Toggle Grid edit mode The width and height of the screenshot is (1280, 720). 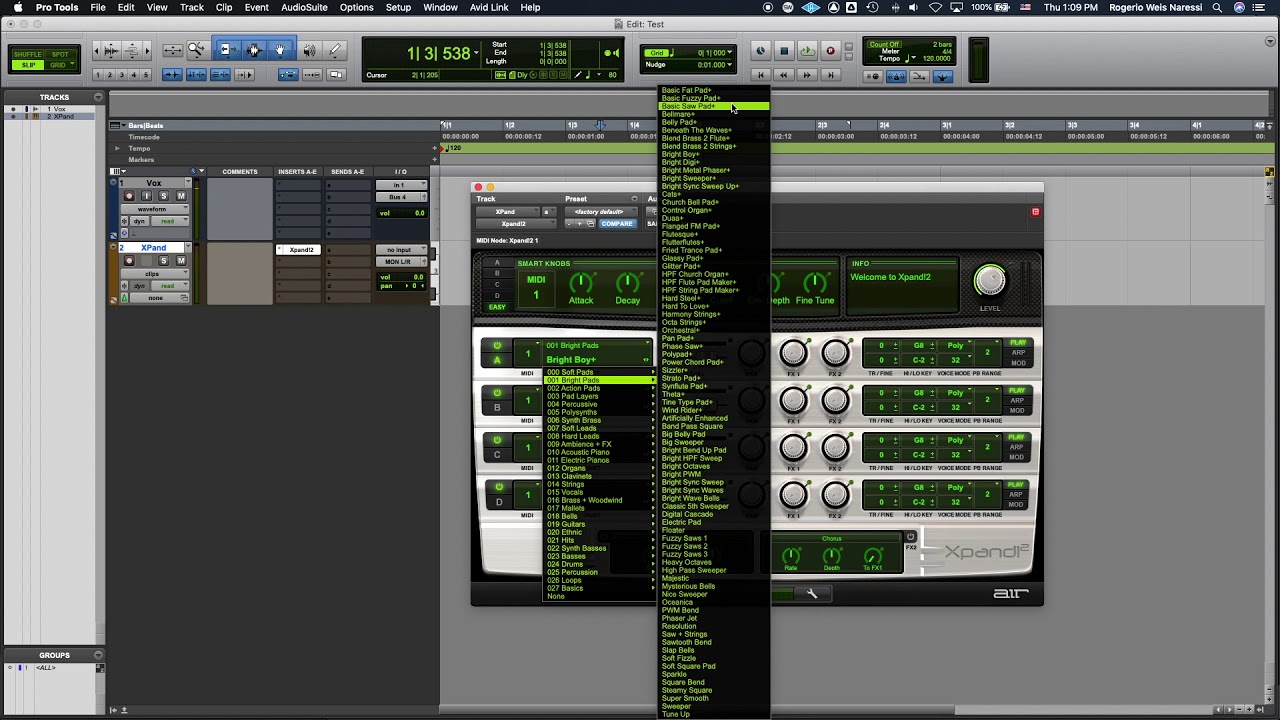60,65
